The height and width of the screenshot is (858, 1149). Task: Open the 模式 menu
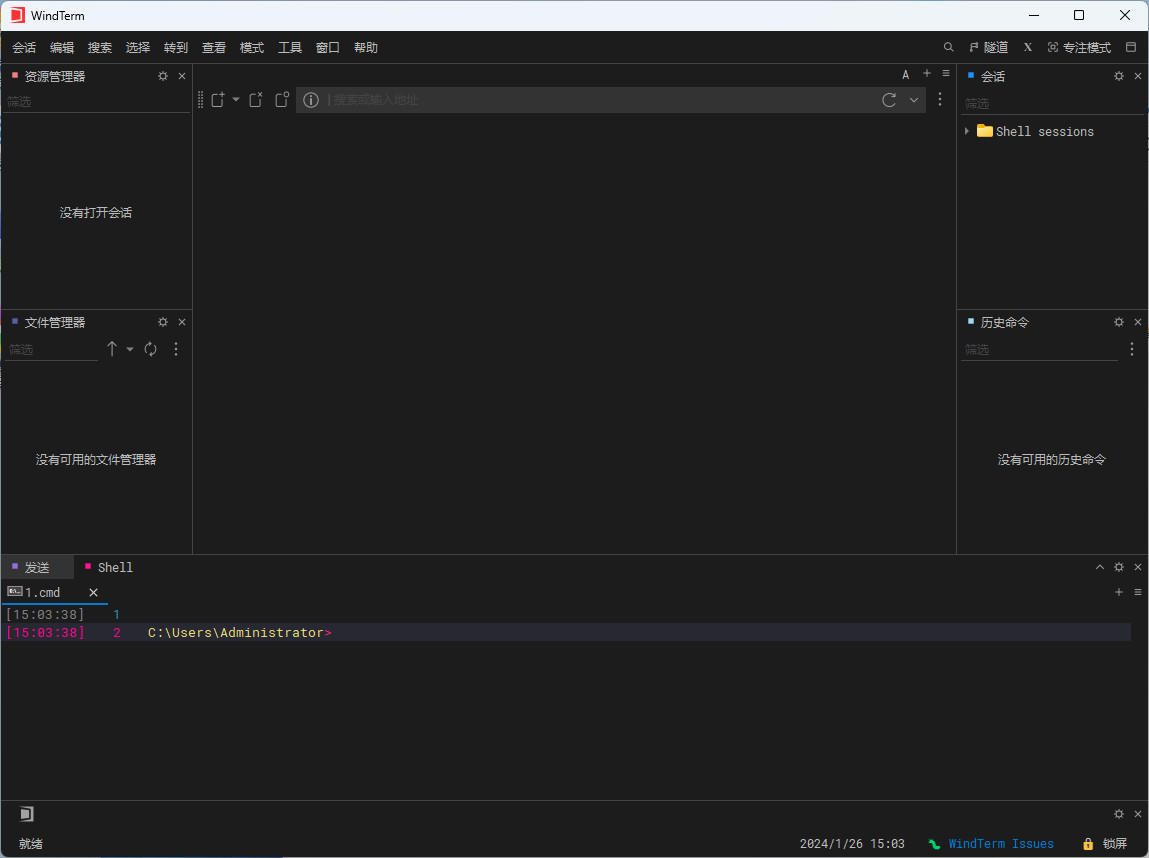click(x=252, y=48)
